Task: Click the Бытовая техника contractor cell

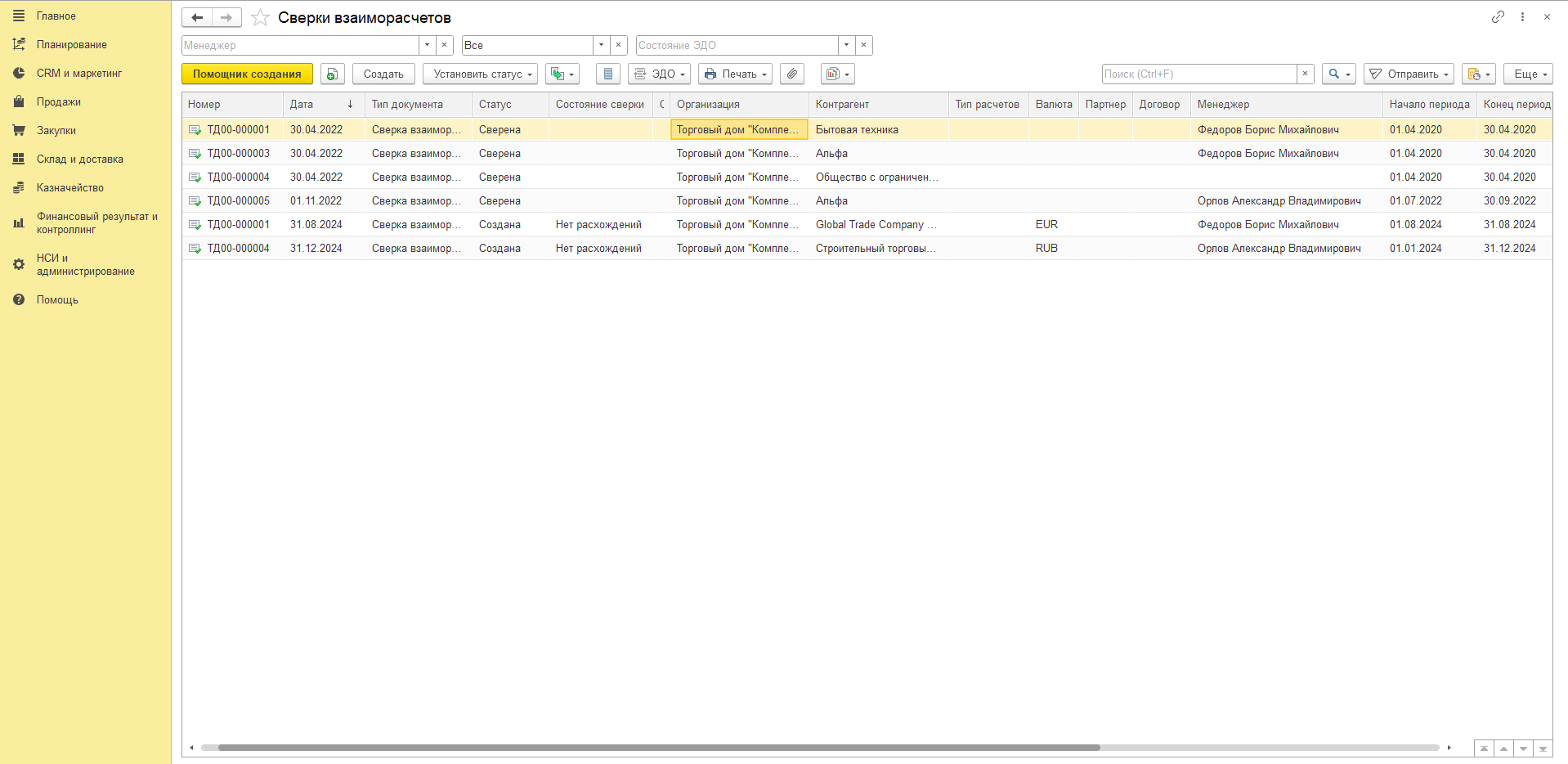Action: click(878, 129)
